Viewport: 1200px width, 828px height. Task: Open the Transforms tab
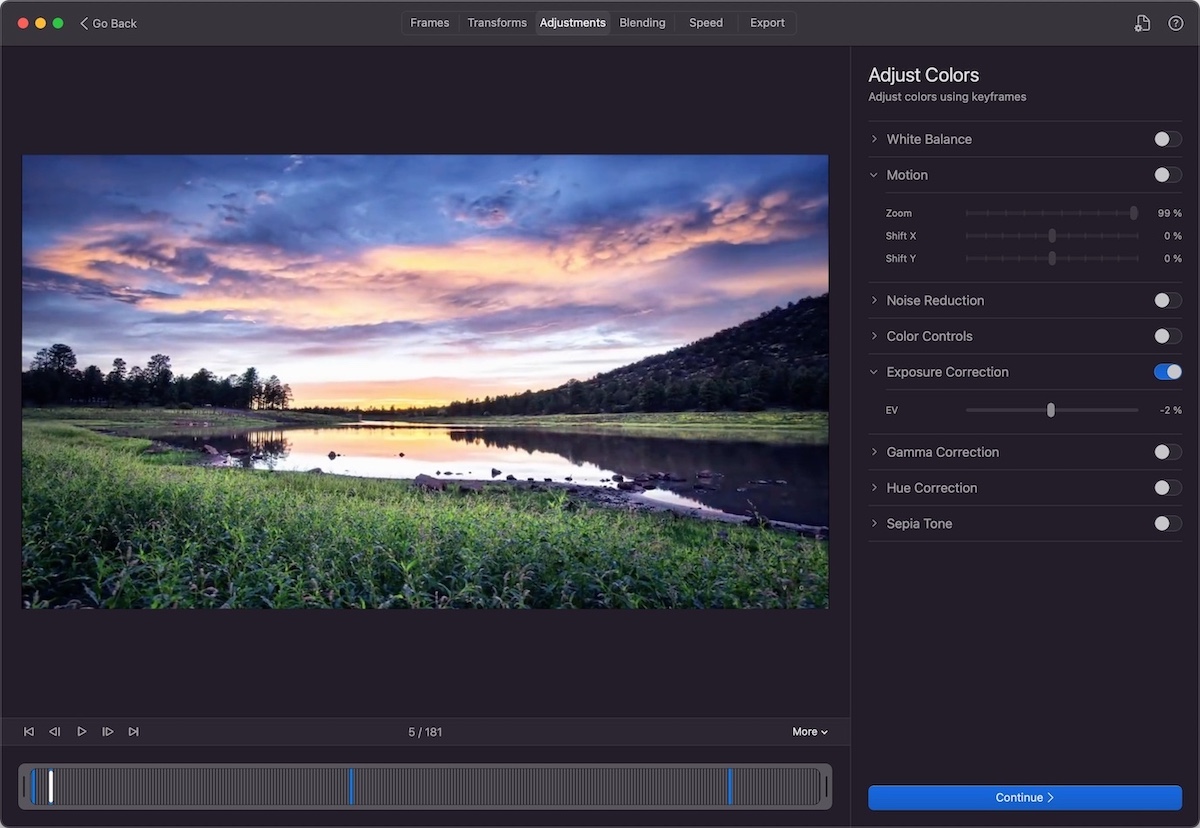497,23
